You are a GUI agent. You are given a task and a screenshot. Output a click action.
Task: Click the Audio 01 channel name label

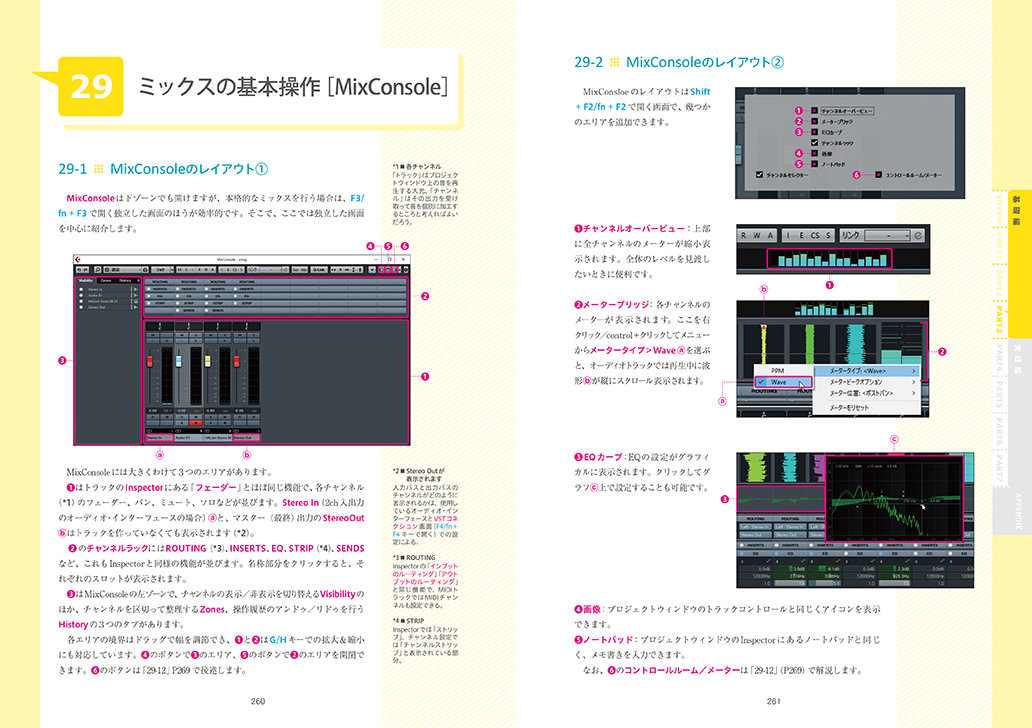[189, 438]
